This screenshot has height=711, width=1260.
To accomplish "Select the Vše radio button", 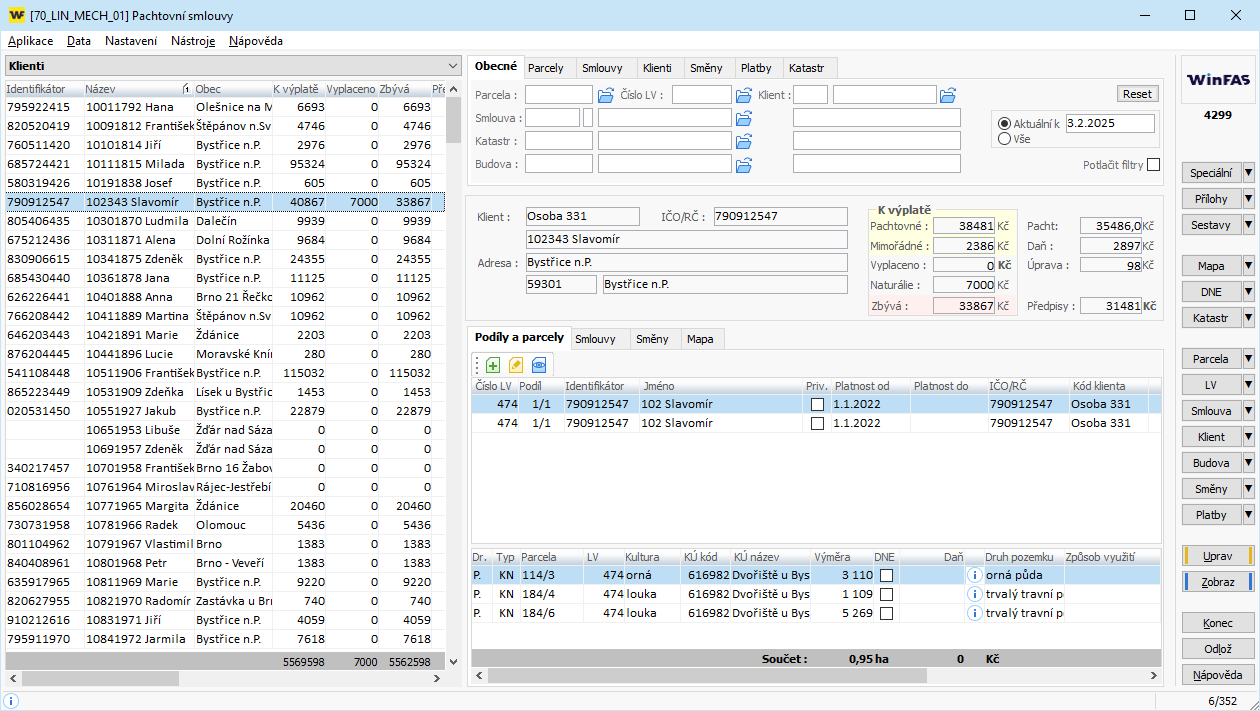I will (1004, 139).
